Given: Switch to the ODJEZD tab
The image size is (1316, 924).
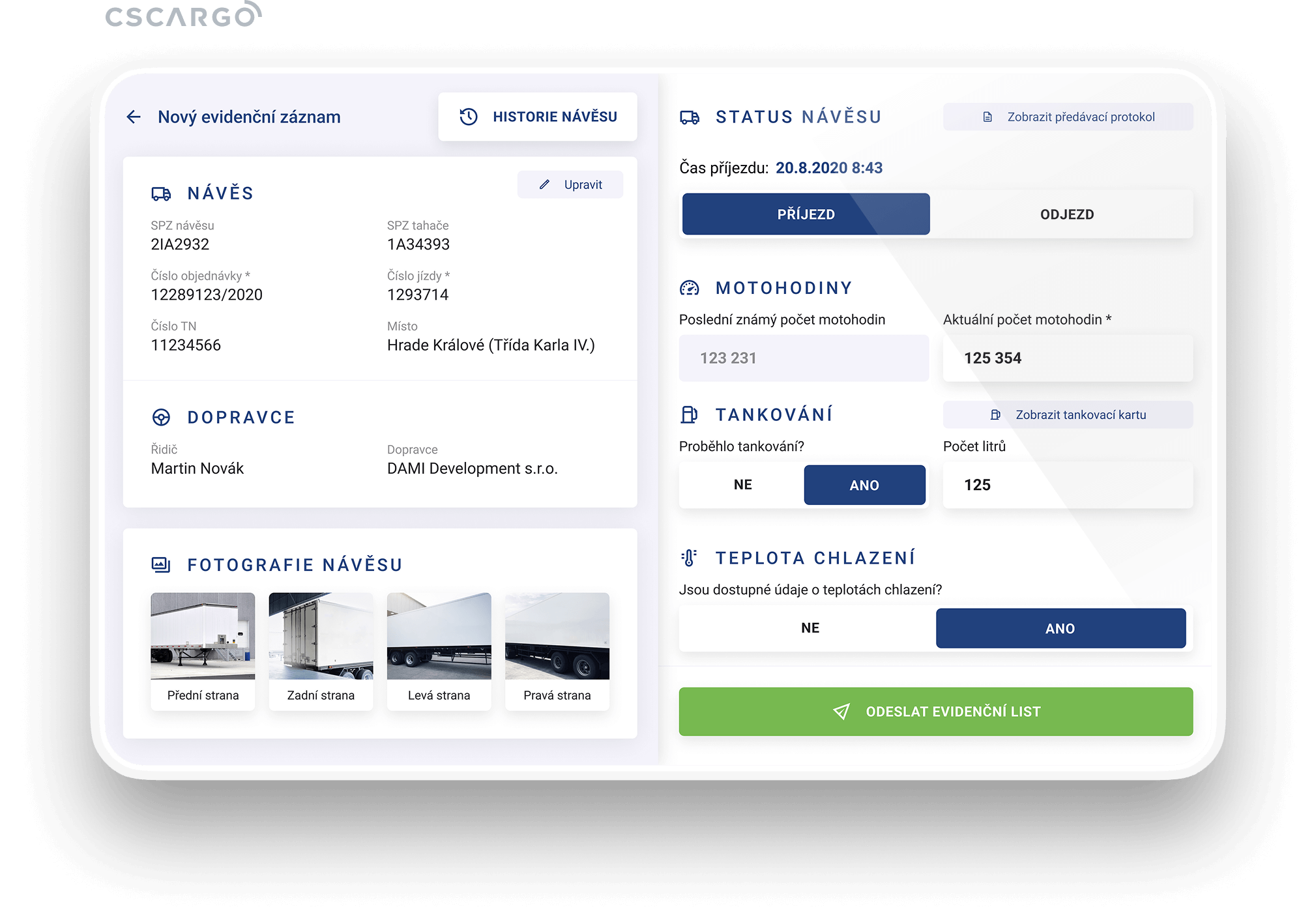Looking at the screenshot, I should pyautogui.click(x=1066, y=214).
